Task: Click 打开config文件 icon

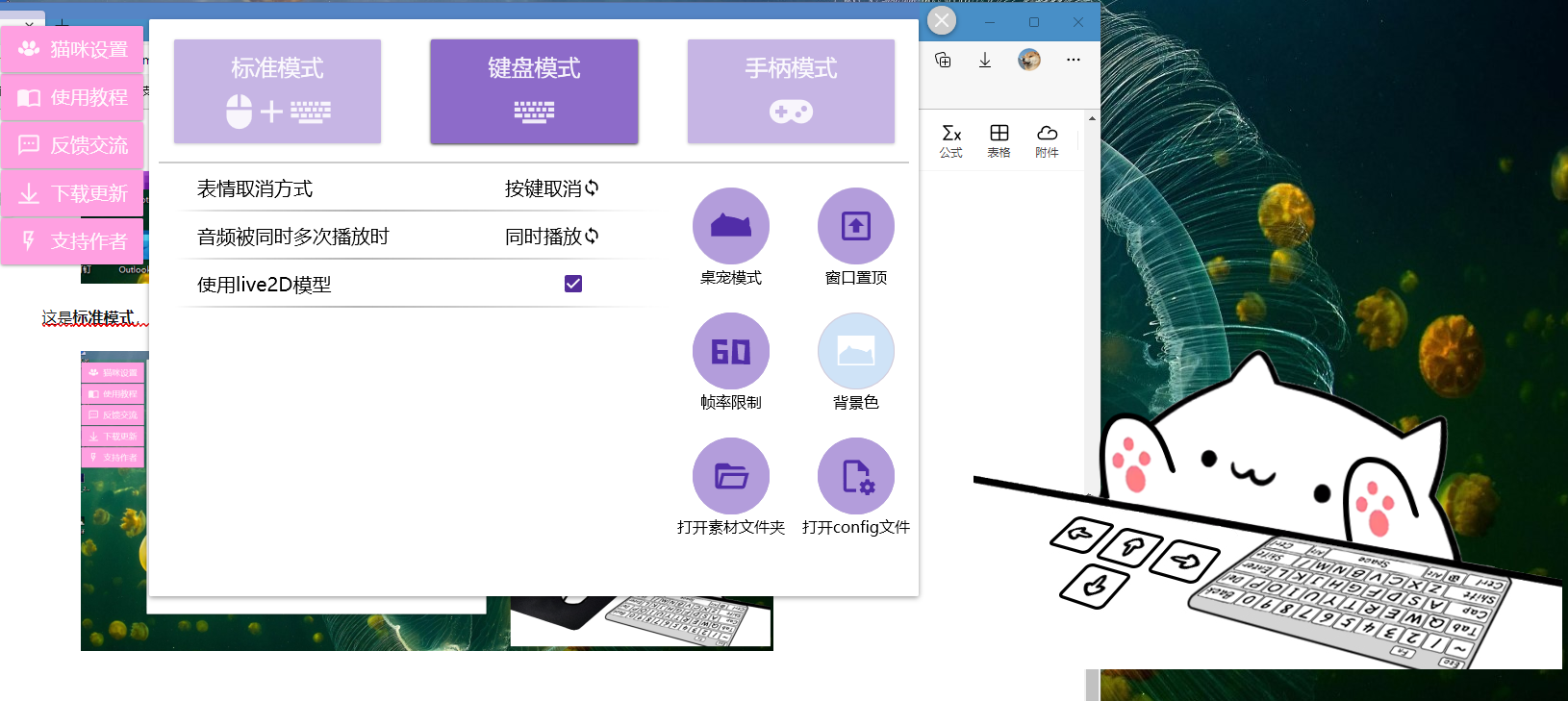Action: pyautogui.click(x=856, y=476)
